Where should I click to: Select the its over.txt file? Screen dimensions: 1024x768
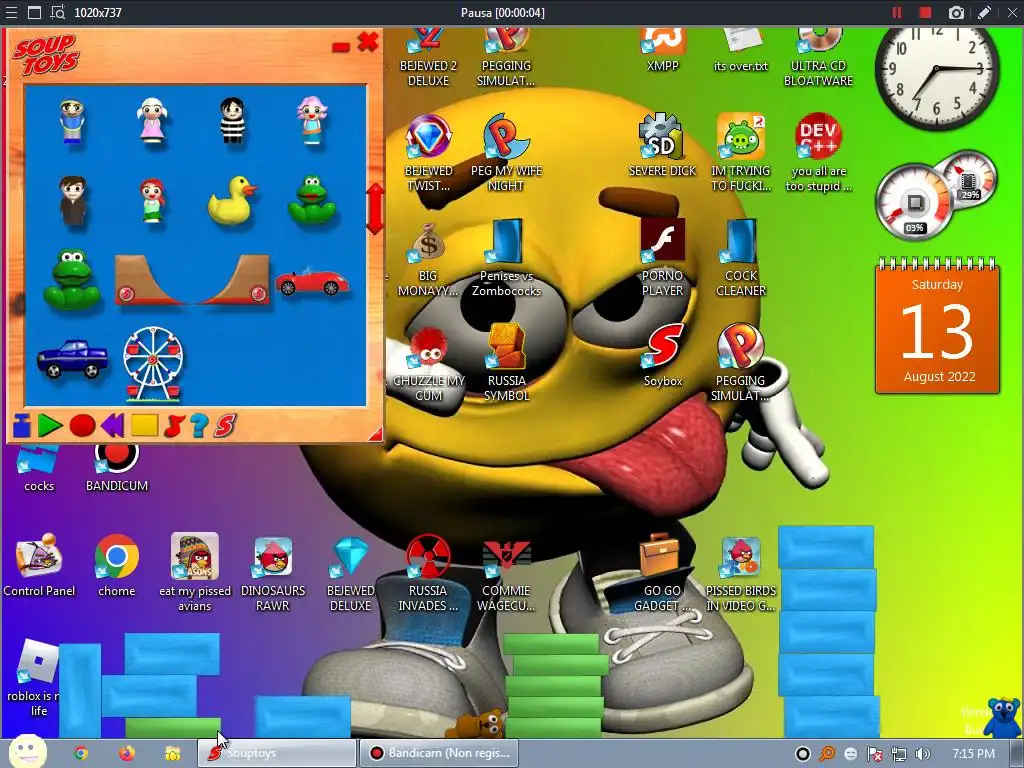tap(741, 50)
